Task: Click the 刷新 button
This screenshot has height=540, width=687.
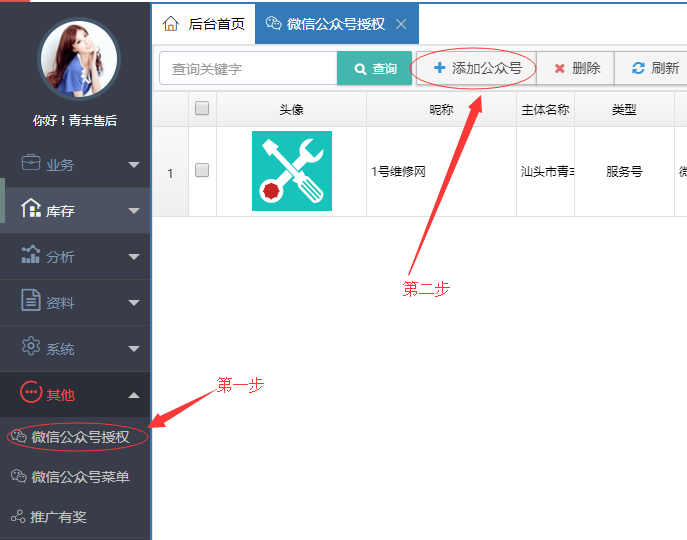Action: coord(651,68)
